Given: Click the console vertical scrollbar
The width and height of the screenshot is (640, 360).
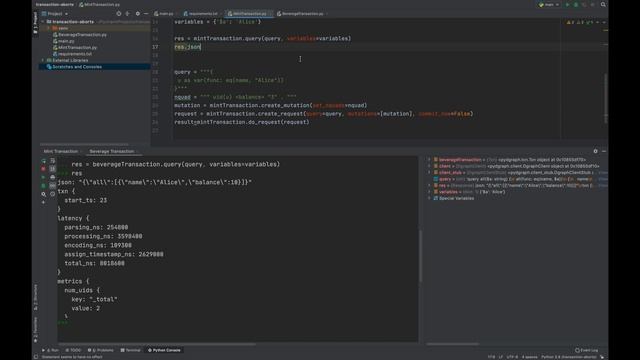Looking at the screenshot, I should 420,256.
